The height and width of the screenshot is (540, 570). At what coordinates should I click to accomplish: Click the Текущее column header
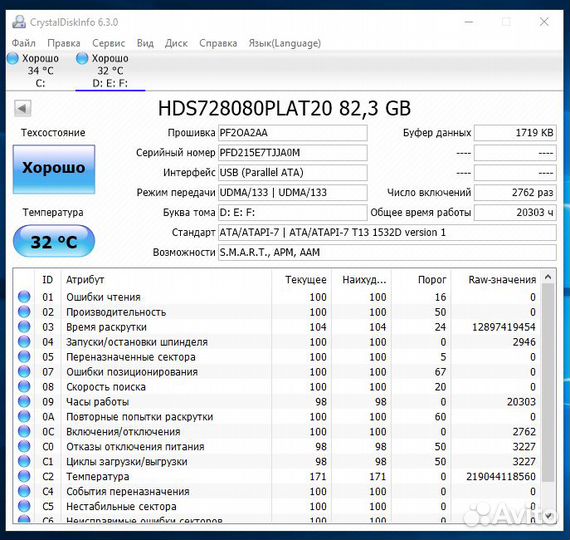[x=301, y=280]
